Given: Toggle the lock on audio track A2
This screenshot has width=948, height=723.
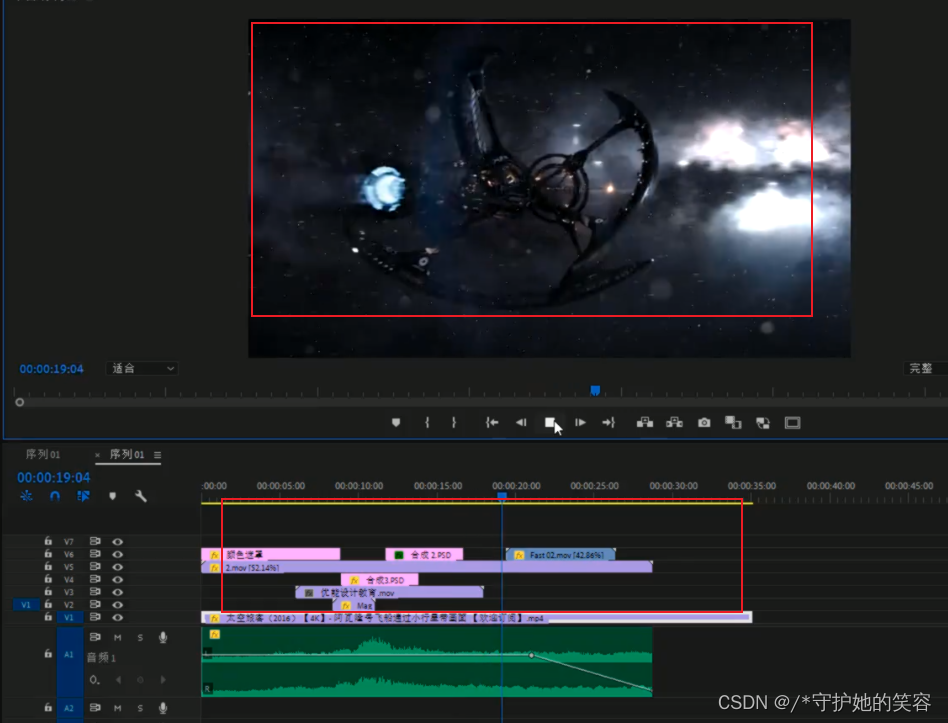Looking at the screenshot, I should pyautogui.click(x=48, y=707).
